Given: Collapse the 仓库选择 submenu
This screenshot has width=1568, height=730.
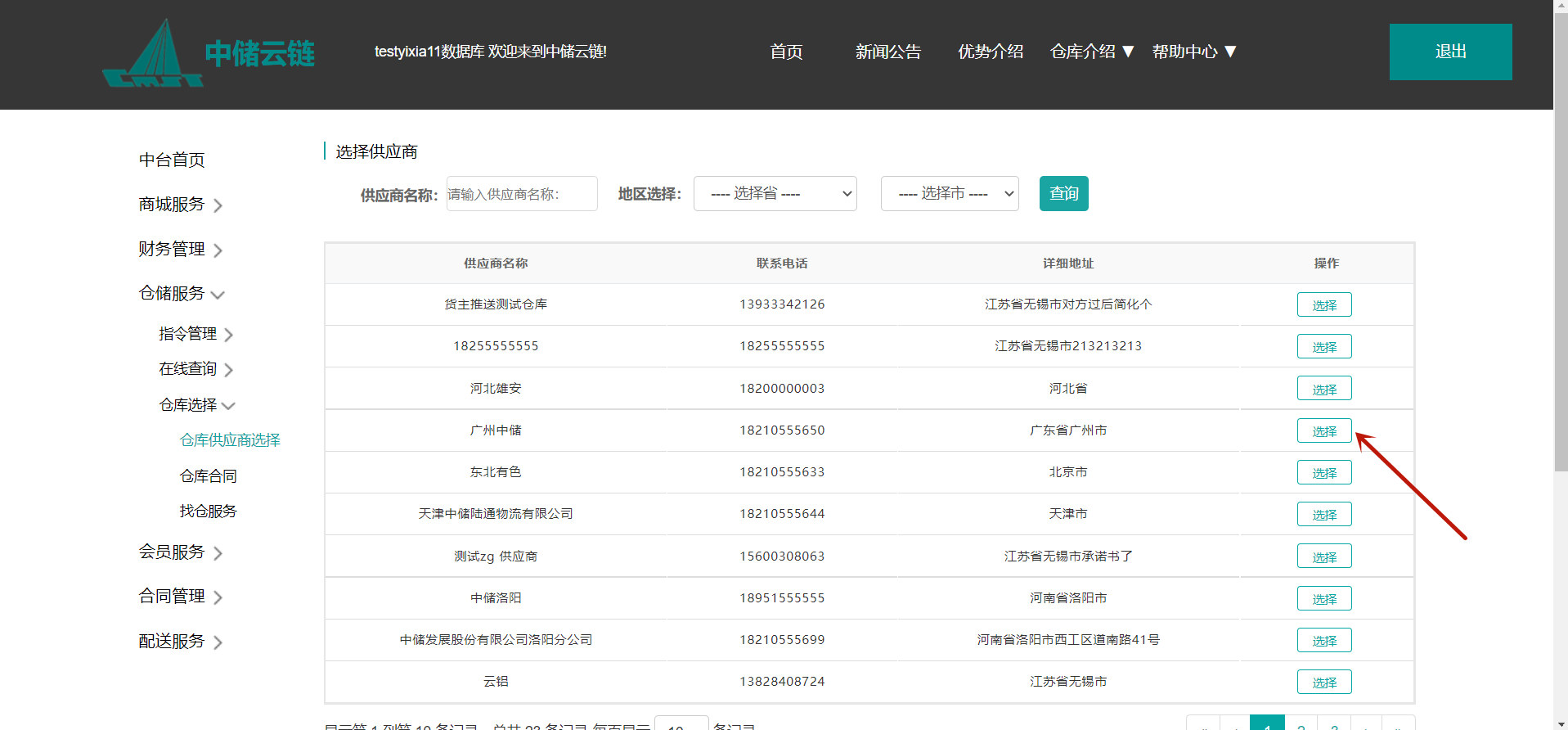Looking at the screenshot, I should pyautogui.click(x=228, y=406).
